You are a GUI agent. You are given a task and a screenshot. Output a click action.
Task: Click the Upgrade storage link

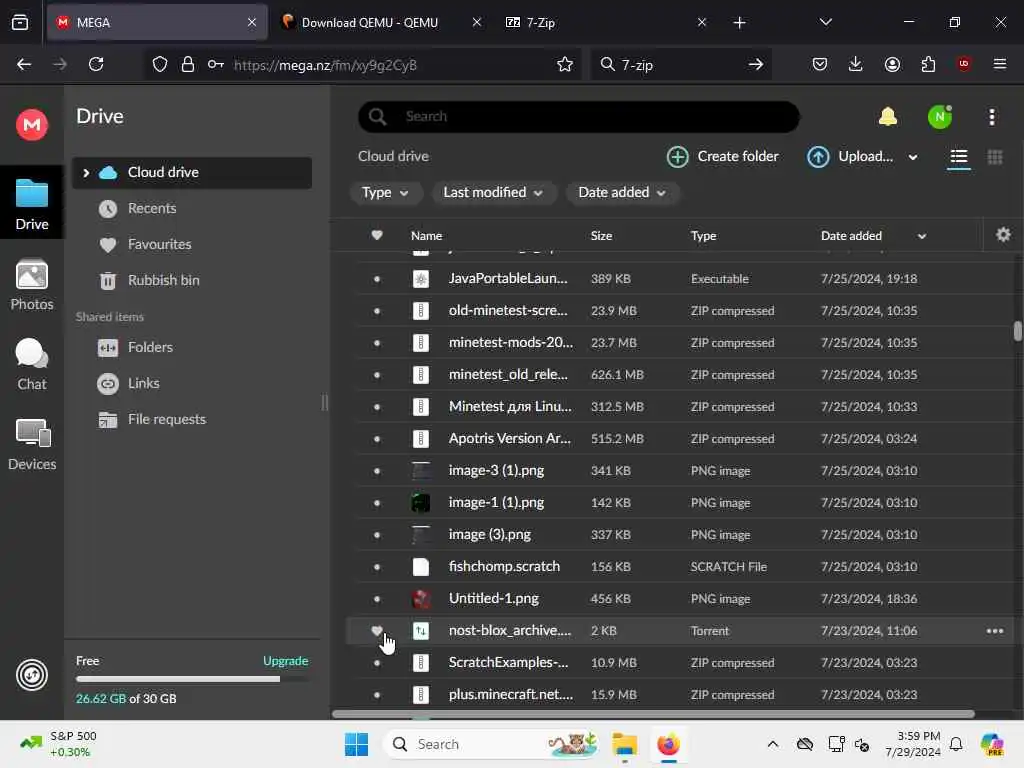285,661
